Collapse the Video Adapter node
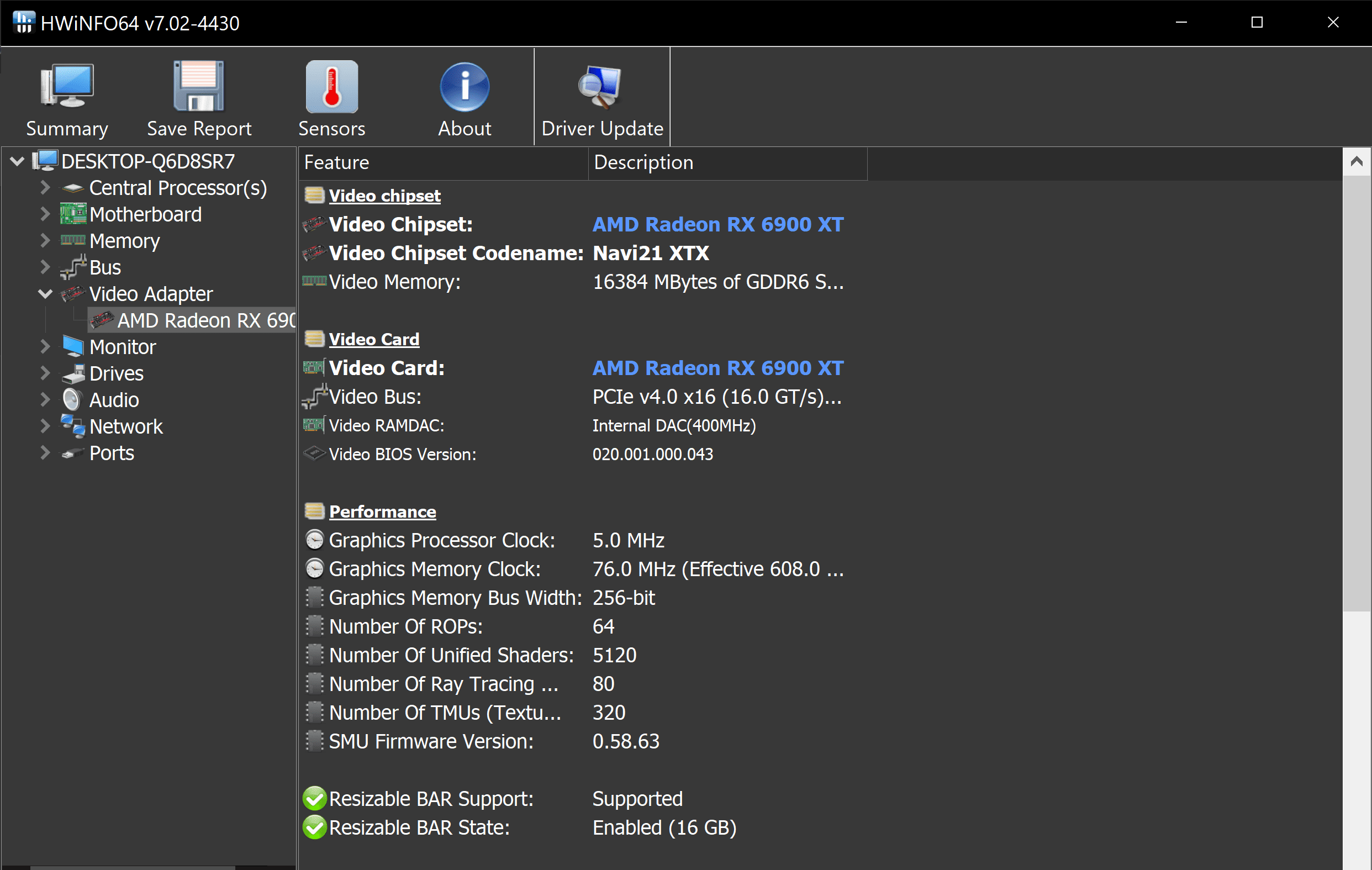This screenshot has width=1372, height=870. click(45, 294)
